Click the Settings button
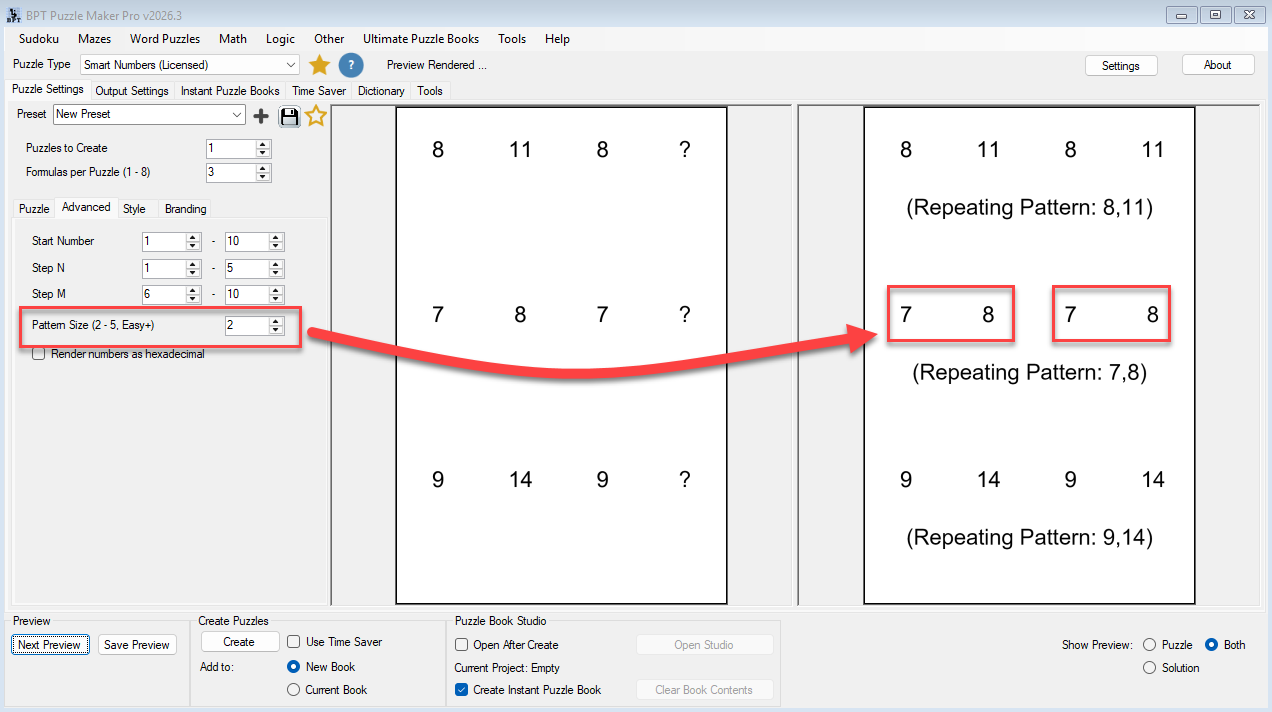The height and width of the screenshot is (712, 1272). (x=1121, y=65)
